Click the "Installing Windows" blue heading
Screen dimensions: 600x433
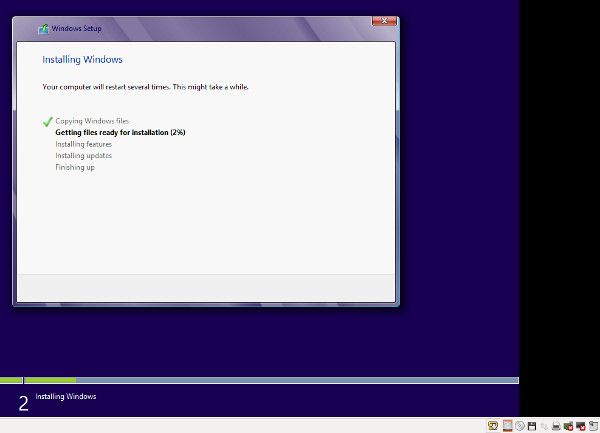[82, 60]
